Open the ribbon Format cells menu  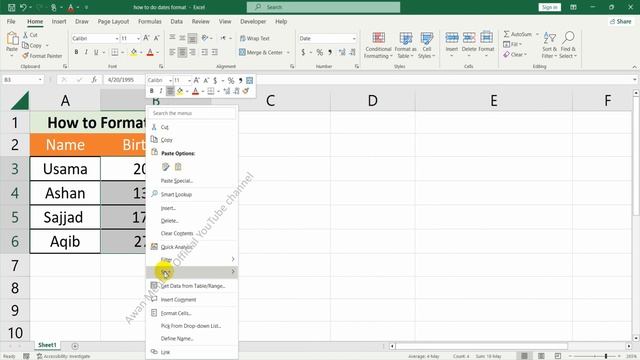(x=486, y=44)
